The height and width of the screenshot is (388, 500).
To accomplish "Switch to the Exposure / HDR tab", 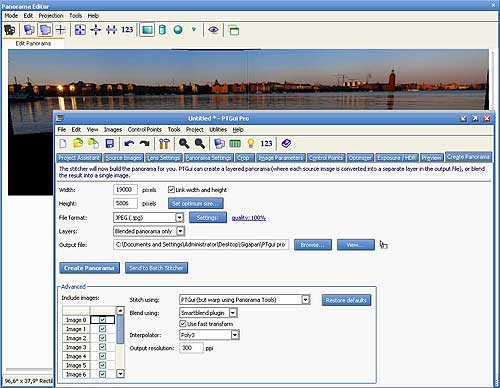I will click(396, 158).
